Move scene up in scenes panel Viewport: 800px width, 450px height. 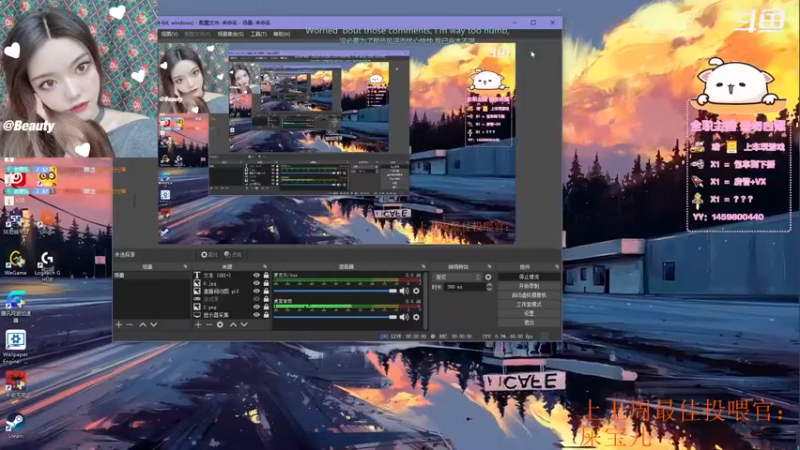[x=143, y=324]
